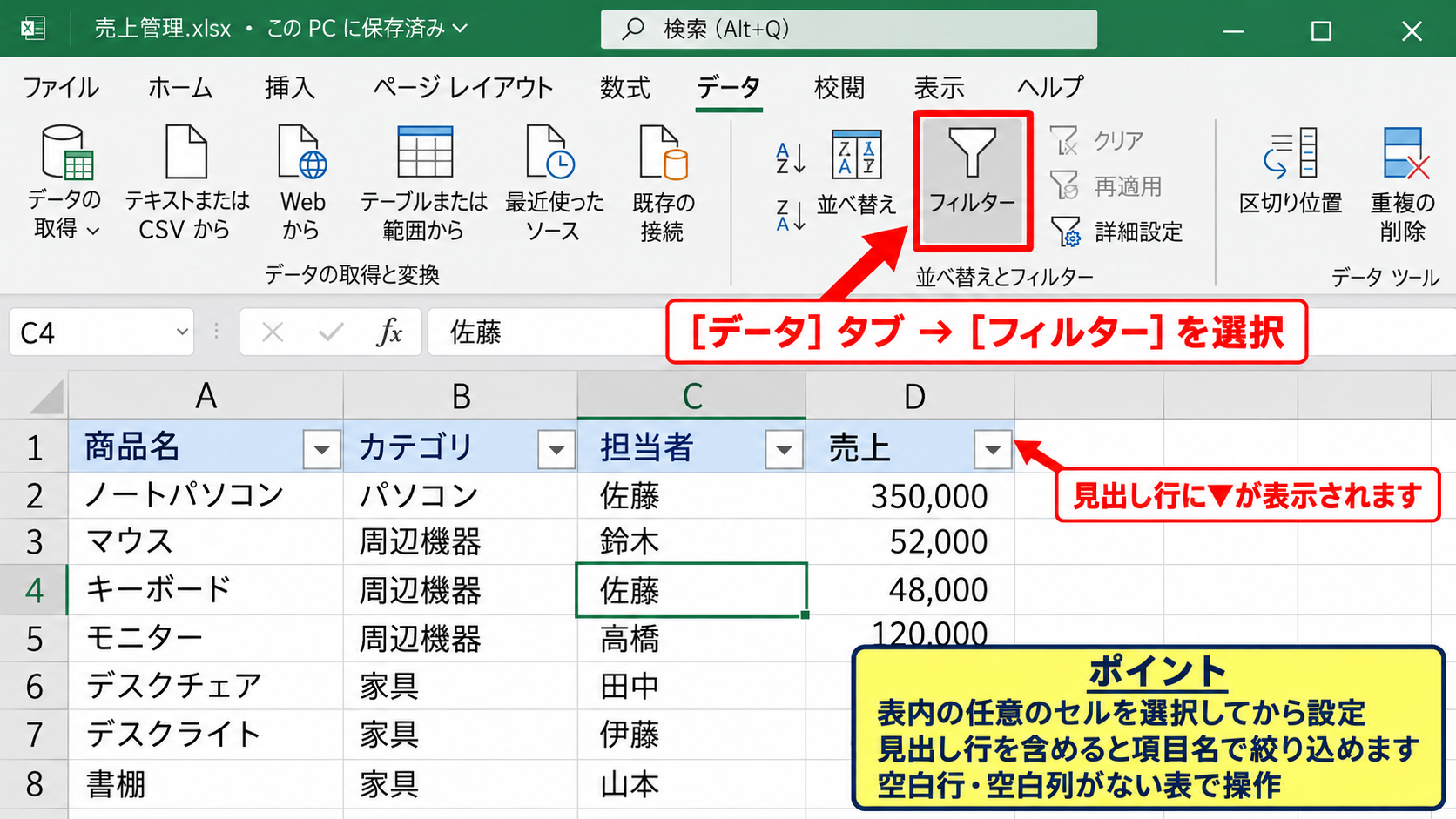Open the 担当者 filter dropdown
Image resolution: width=1456 pixels, height=819 pixels.
pyautogui.click(x=784, y=450)
